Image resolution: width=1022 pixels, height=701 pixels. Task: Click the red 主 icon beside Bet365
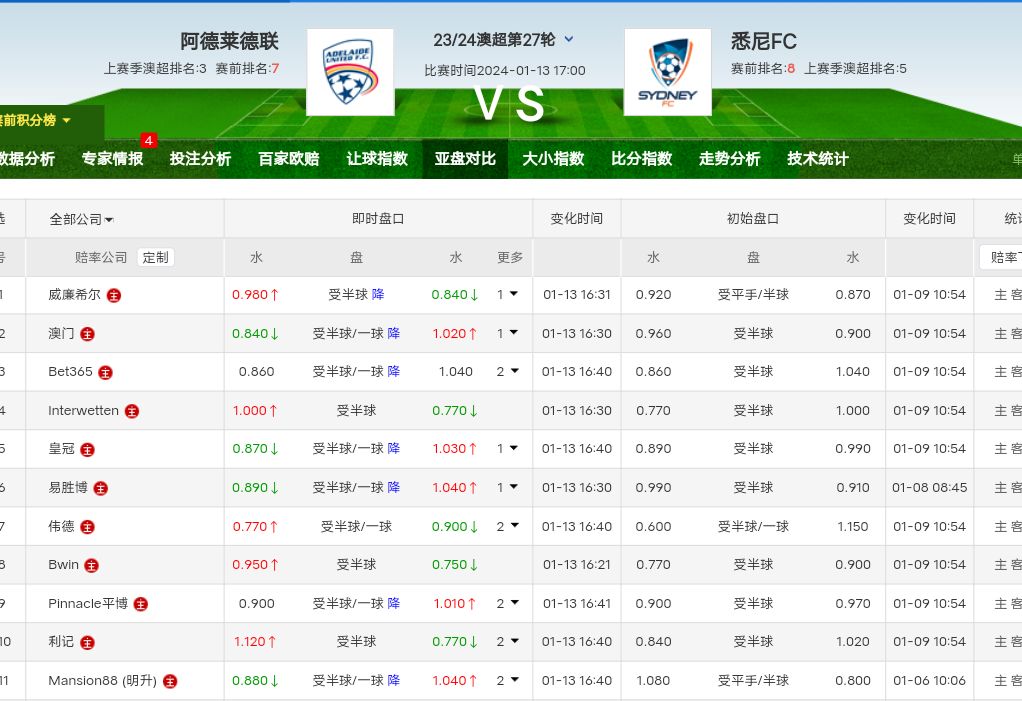[105, 372]
